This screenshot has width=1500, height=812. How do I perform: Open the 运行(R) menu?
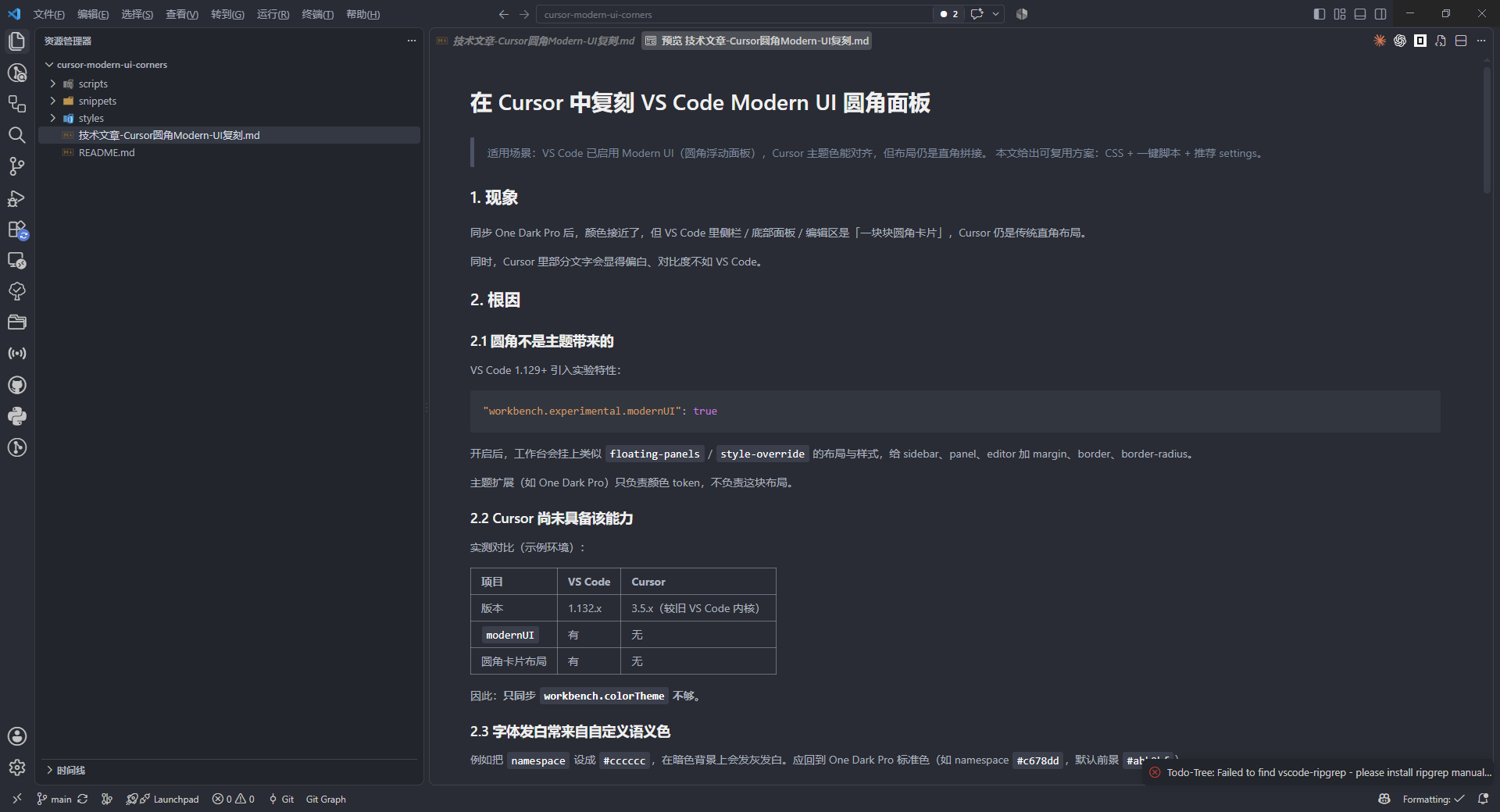(x=273, y=14)
